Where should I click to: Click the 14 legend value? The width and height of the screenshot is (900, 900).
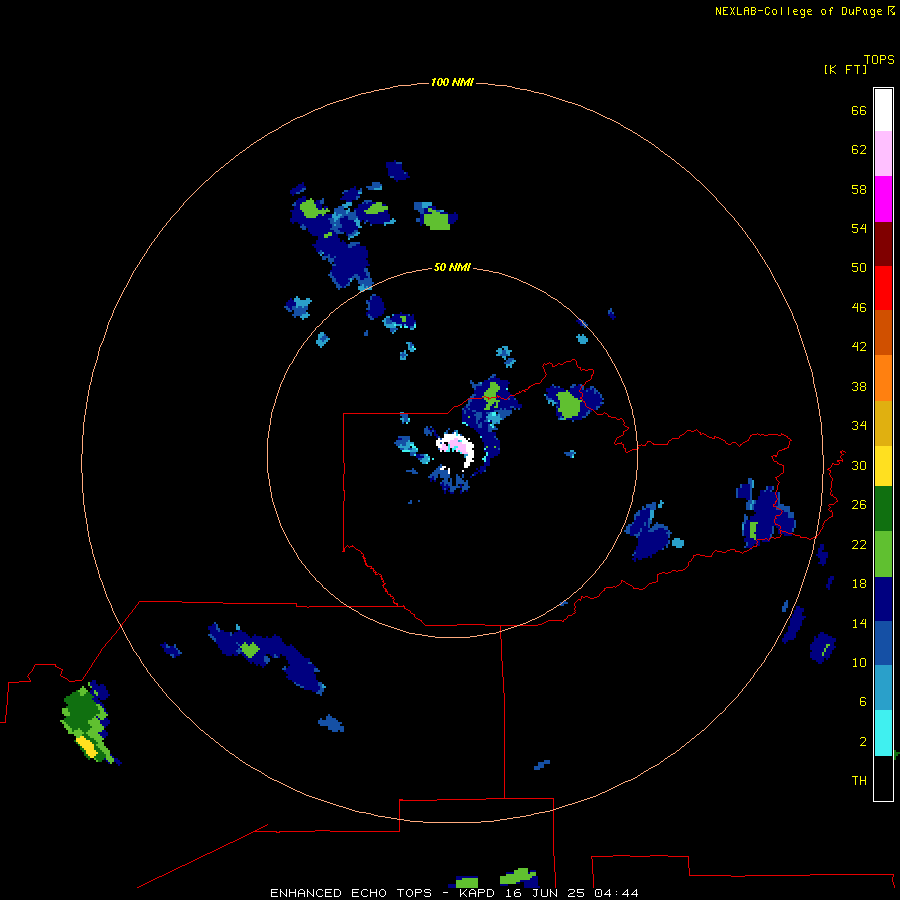(859, 623)
